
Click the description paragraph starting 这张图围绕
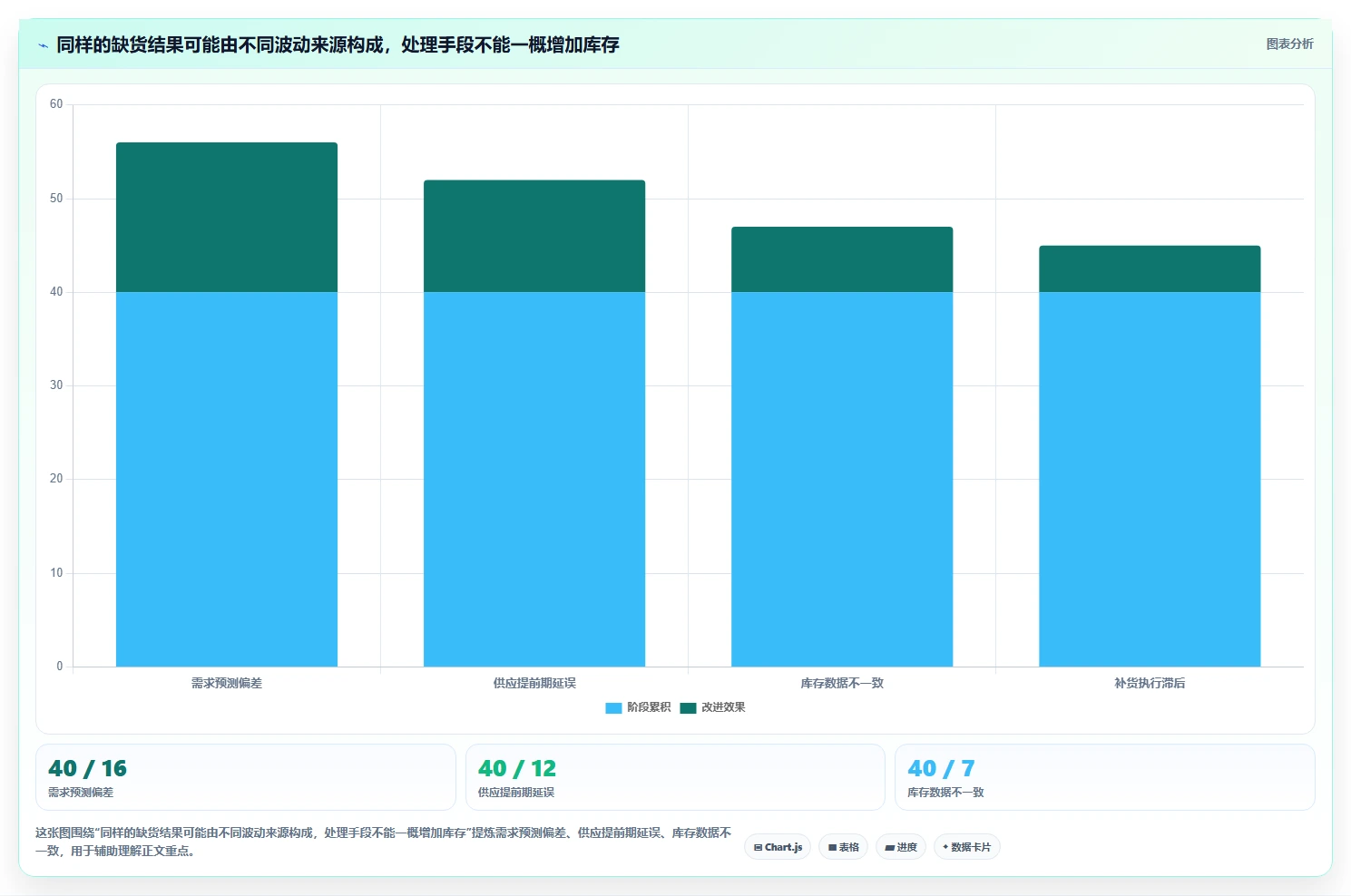383,842
